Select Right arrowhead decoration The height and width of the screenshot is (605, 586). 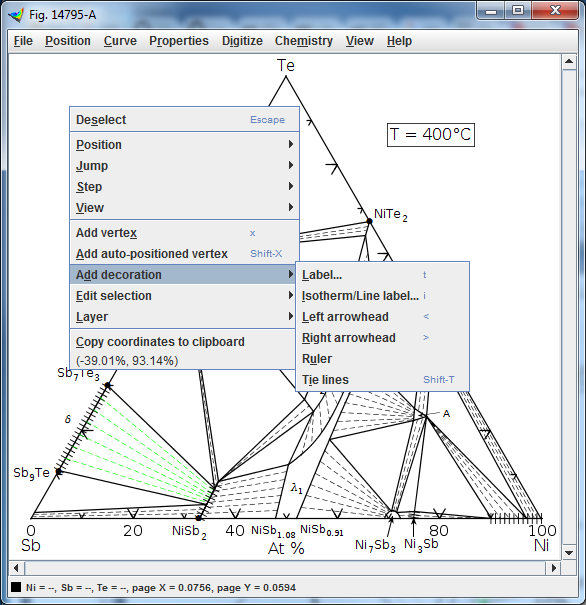[382, 338]
